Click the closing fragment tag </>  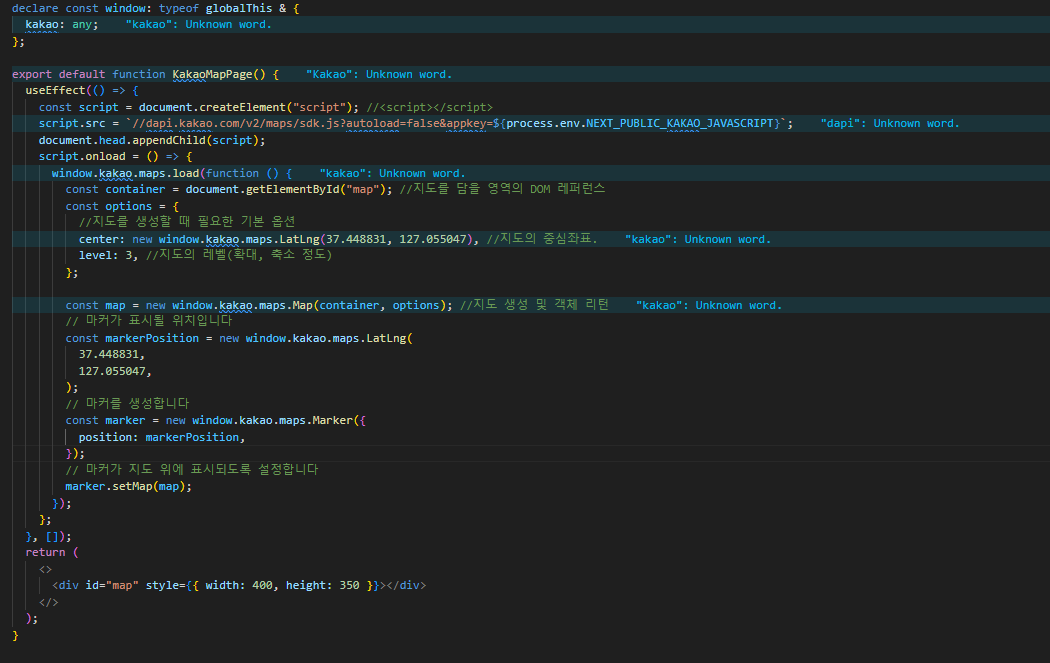click(x=48, y=602)
